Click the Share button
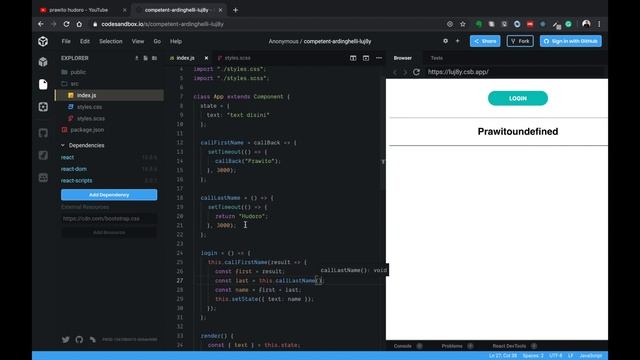640x360 pixels. (x=485, y=41)
